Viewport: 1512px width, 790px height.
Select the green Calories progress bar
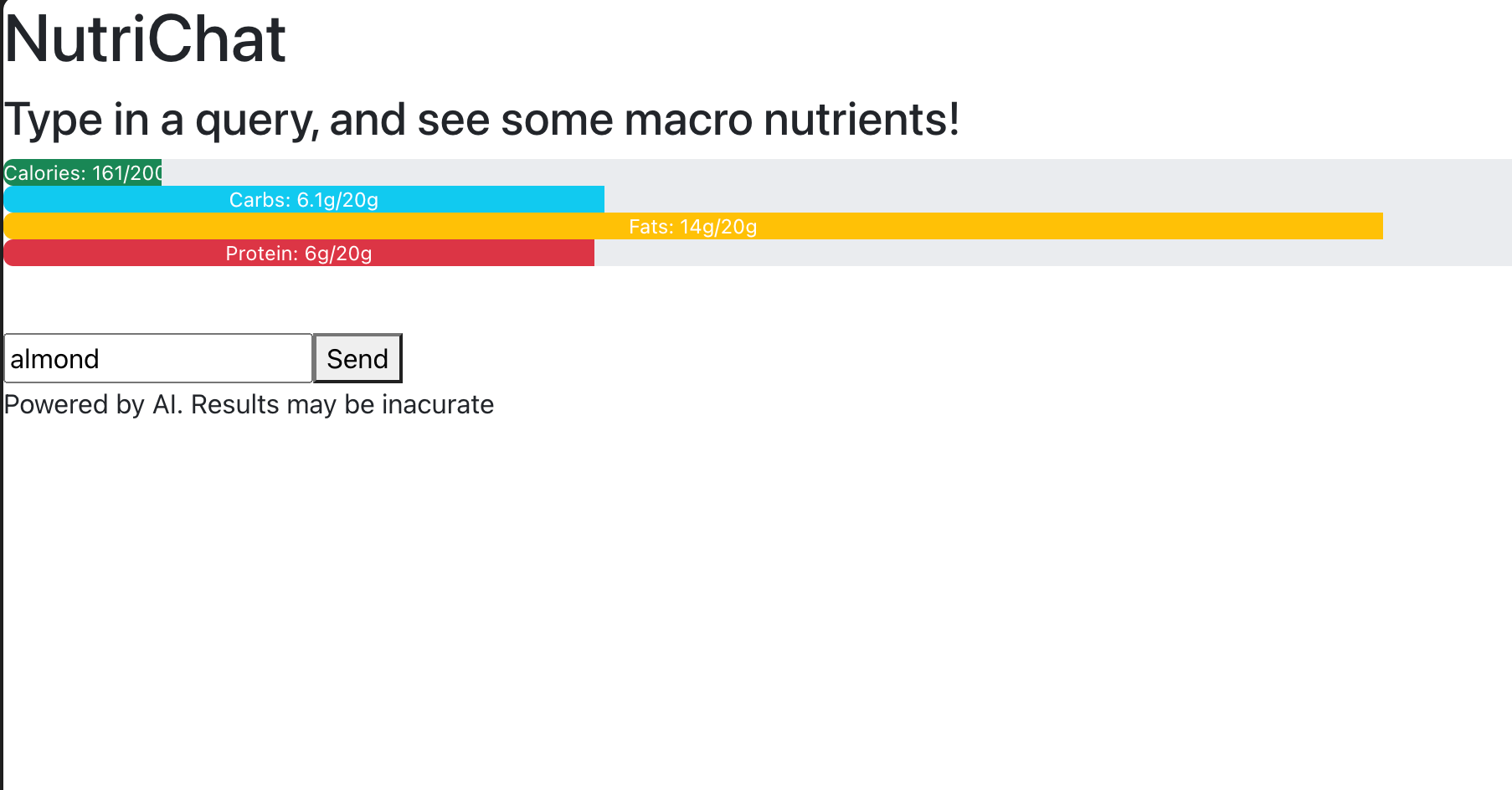(83, 172)
